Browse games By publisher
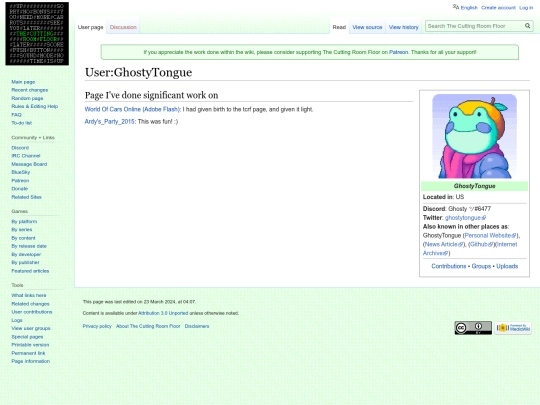Image resolution: width=540 pixels, height=405 pixels. [x=25, y=262]
